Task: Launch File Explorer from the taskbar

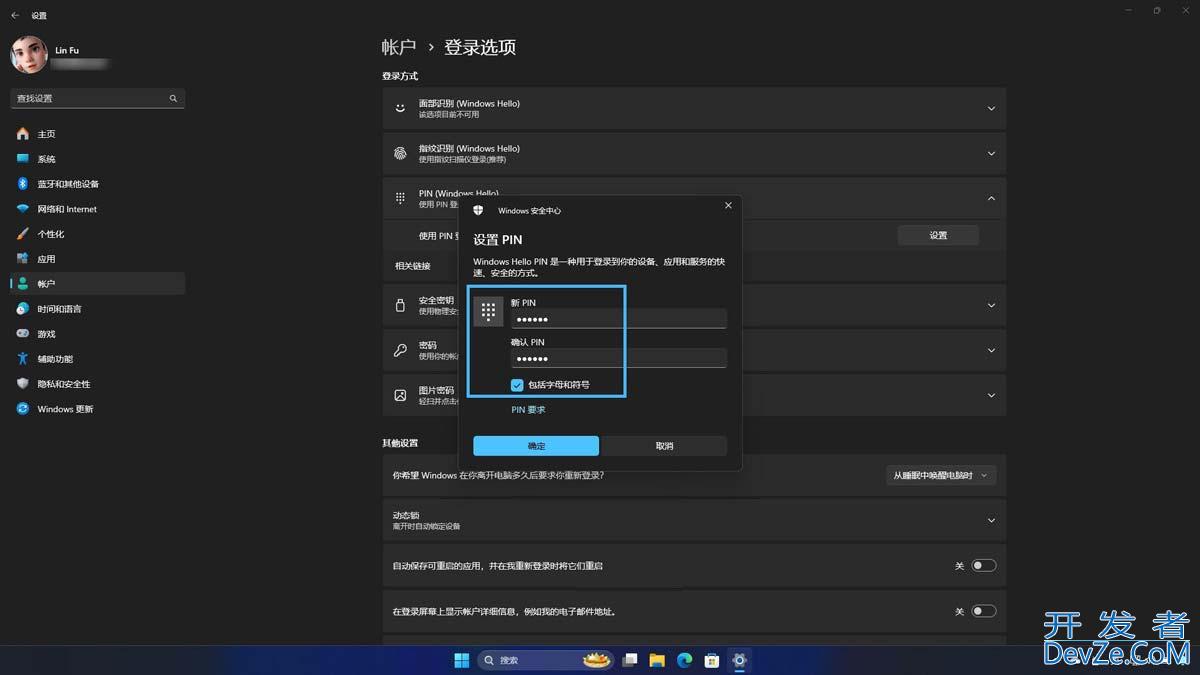Action: (657, 660)
